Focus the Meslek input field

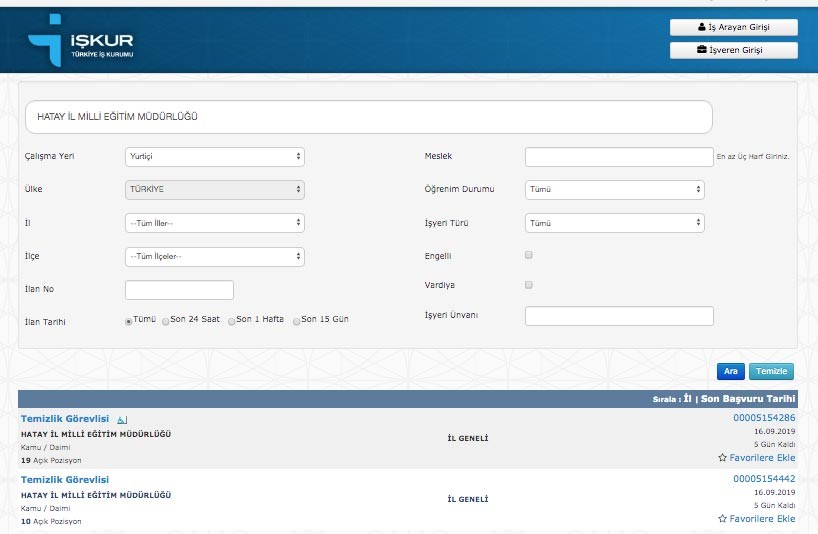pos(618,157)
